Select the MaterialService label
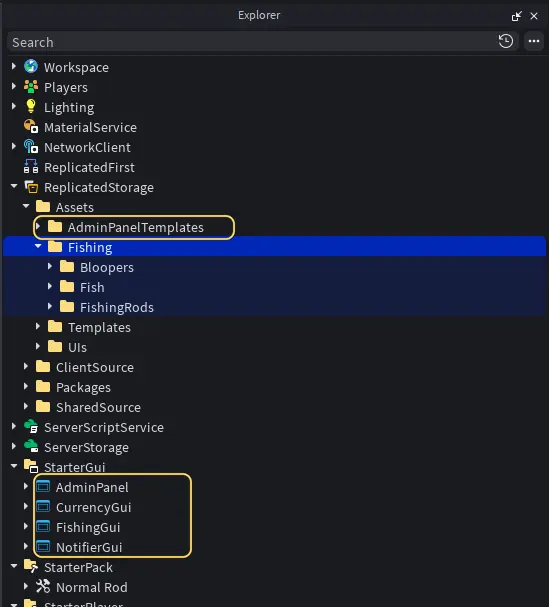Viewport: 549px width, 607px height. 90,127
